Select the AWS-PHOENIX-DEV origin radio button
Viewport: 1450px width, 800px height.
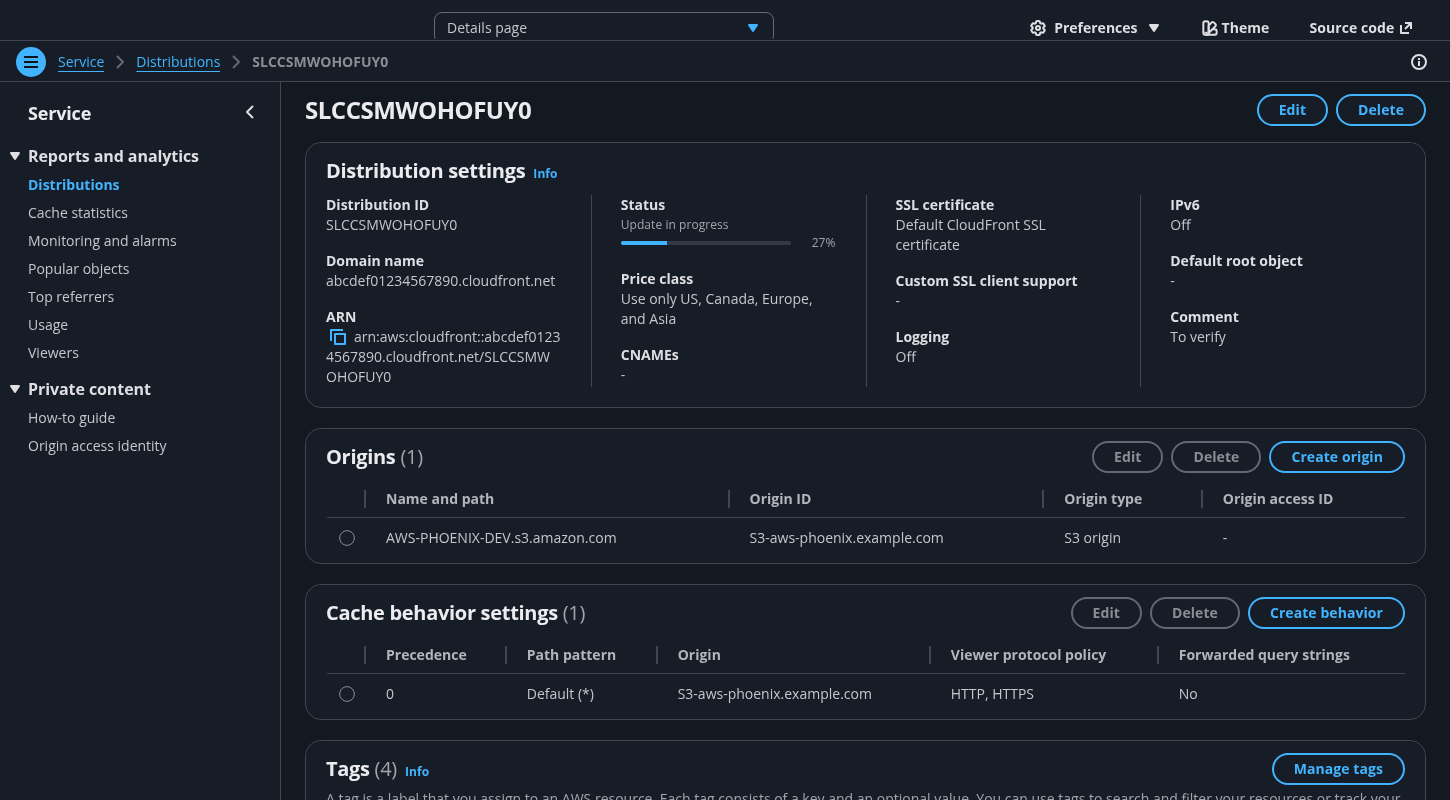(347, 538)
